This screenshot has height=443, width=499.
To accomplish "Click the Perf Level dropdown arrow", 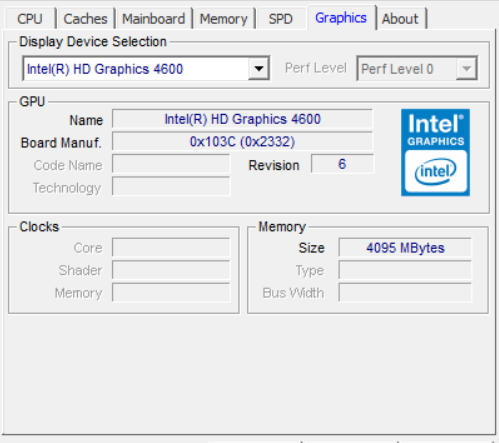I will 467,69.
